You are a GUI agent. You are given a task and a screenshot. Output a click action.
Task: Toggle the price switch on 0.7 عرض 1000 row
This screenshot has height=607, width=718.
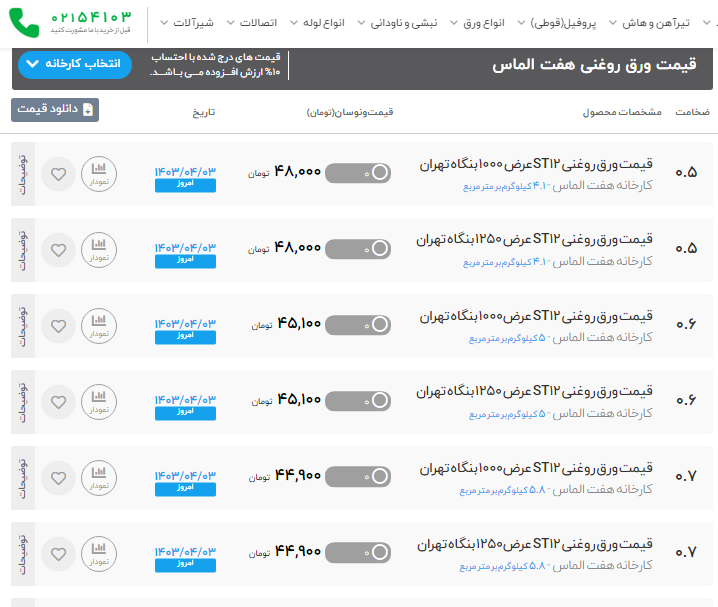pos(358,477)
